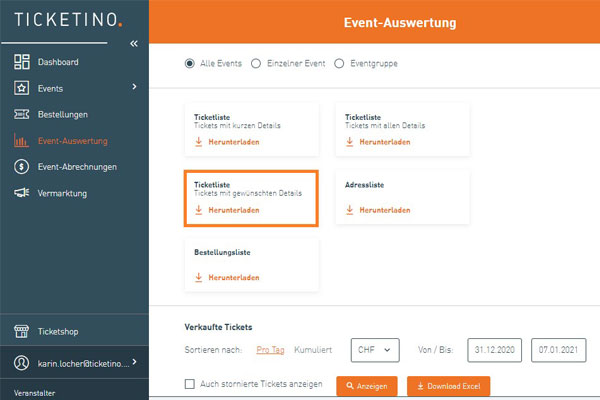Download the Adressliste via Herunterladen

pyautogui.click(x=377, y=210)
